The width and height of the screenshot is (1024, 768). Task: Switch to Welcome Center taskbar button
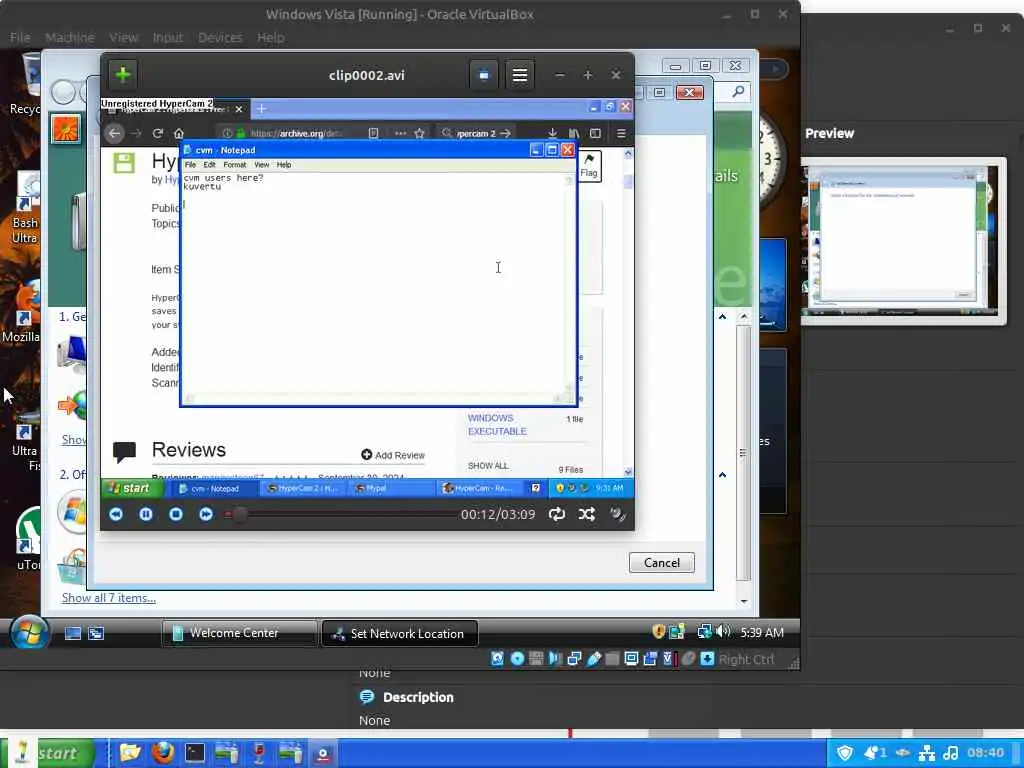(240, 633)
